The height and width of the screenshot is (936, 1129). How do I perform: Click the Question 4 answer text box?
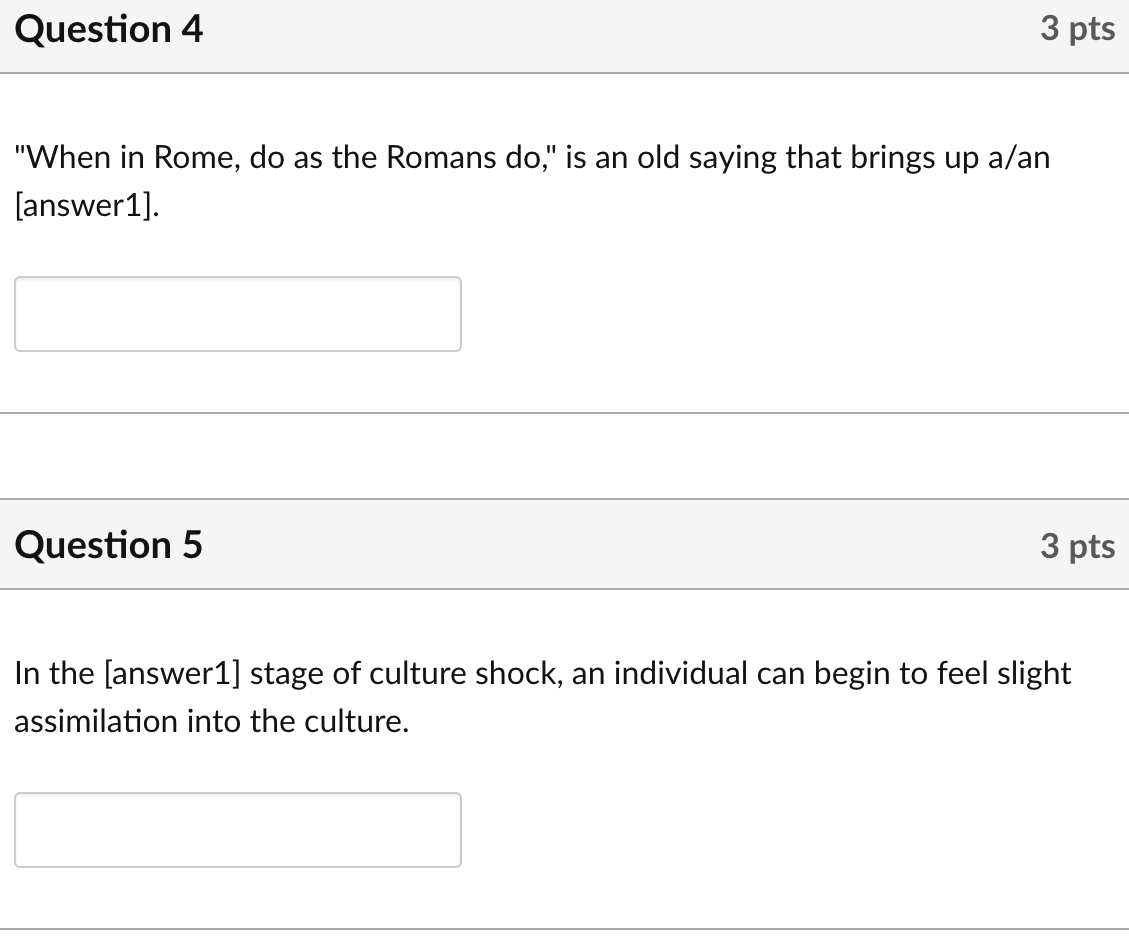(x=238, y=314)
